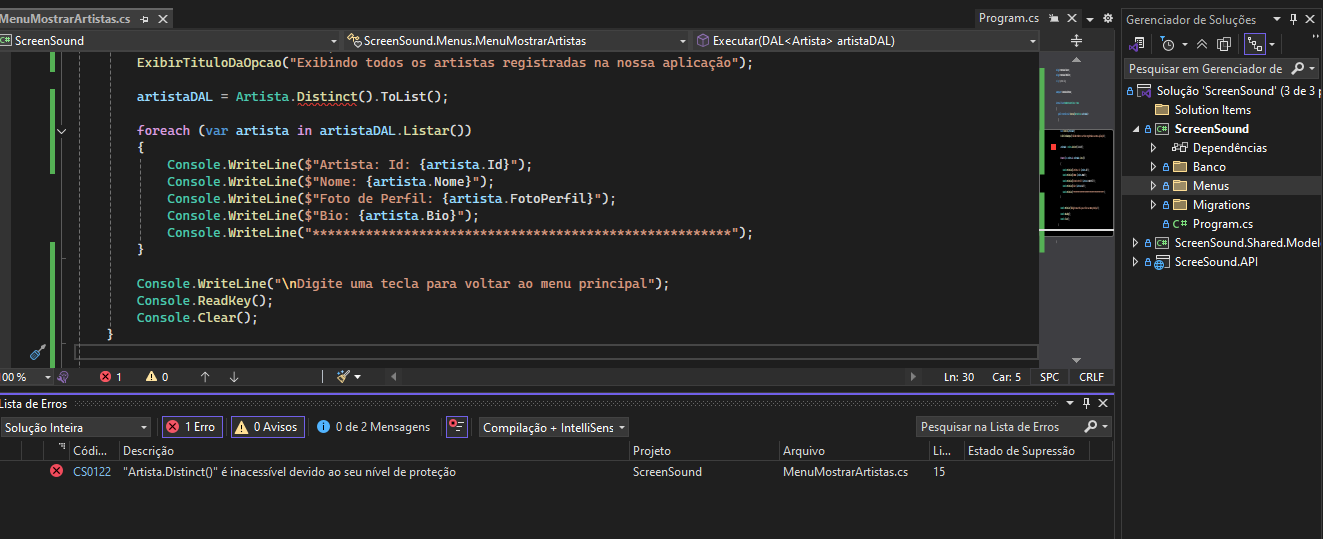Image resolution: width=1323 pixels, height=539 pixels.
Task: Select the Artista.Distinct() error description row
Action: pos(290,472)
